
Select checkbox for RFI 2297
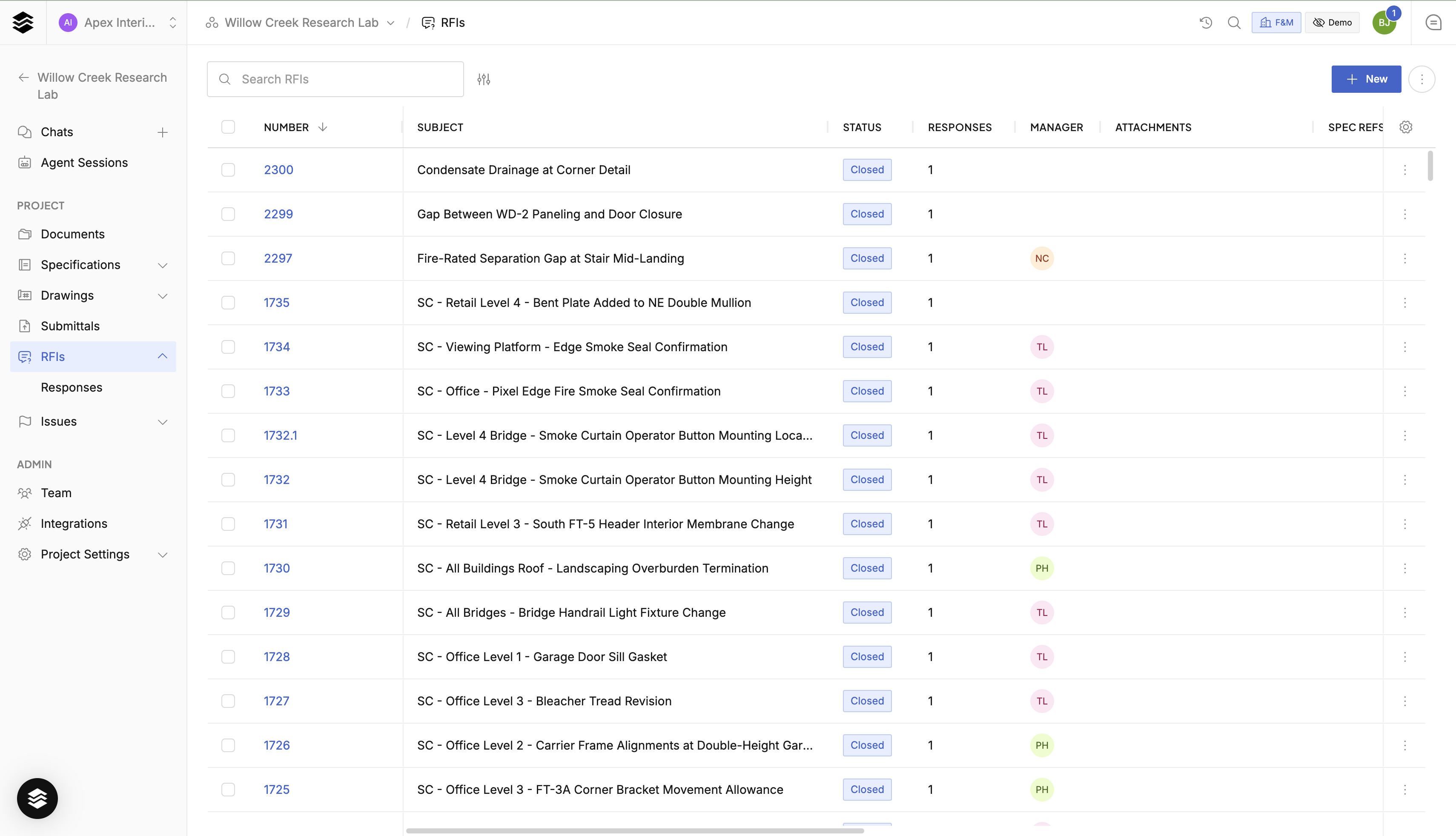pos(228,258)
